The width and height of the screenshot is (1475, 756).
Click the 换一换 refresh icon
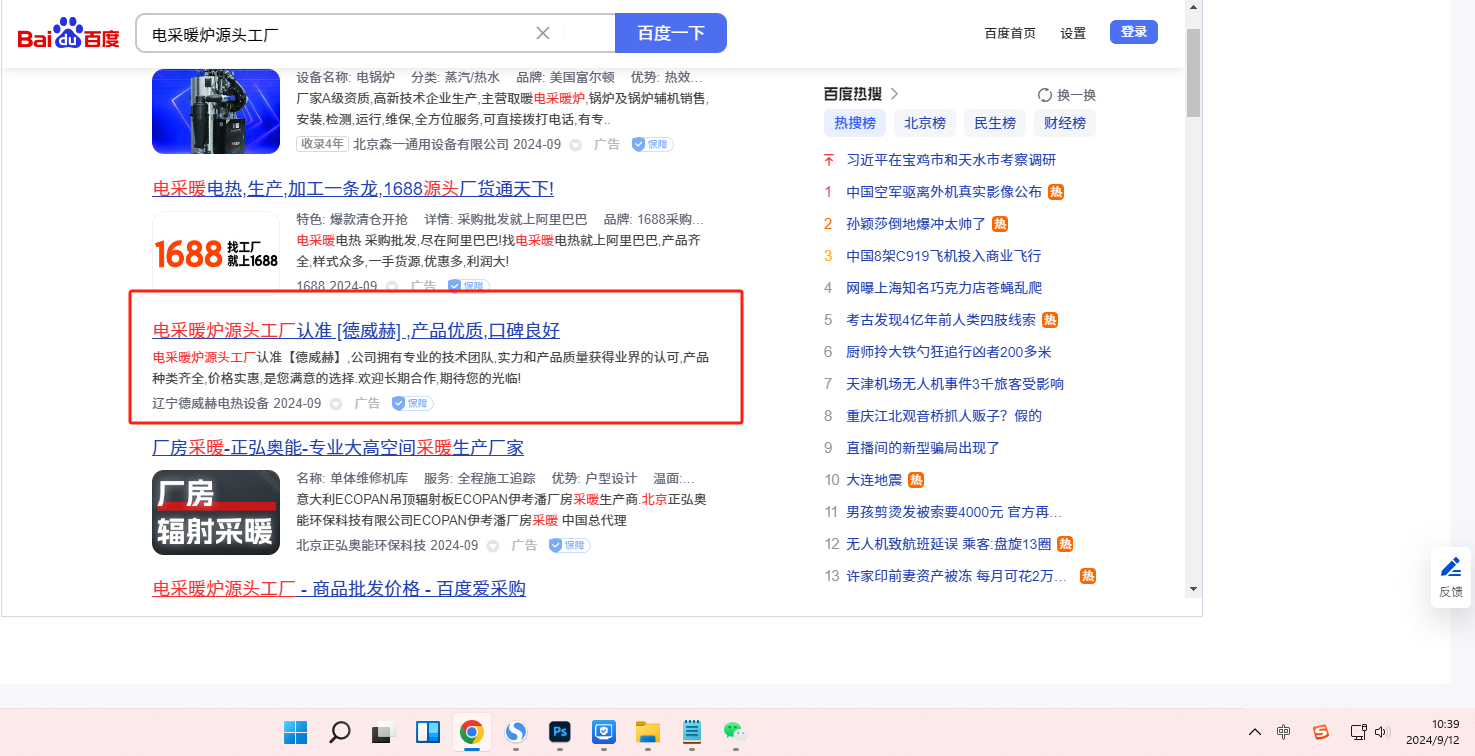tap(1045, 95)
